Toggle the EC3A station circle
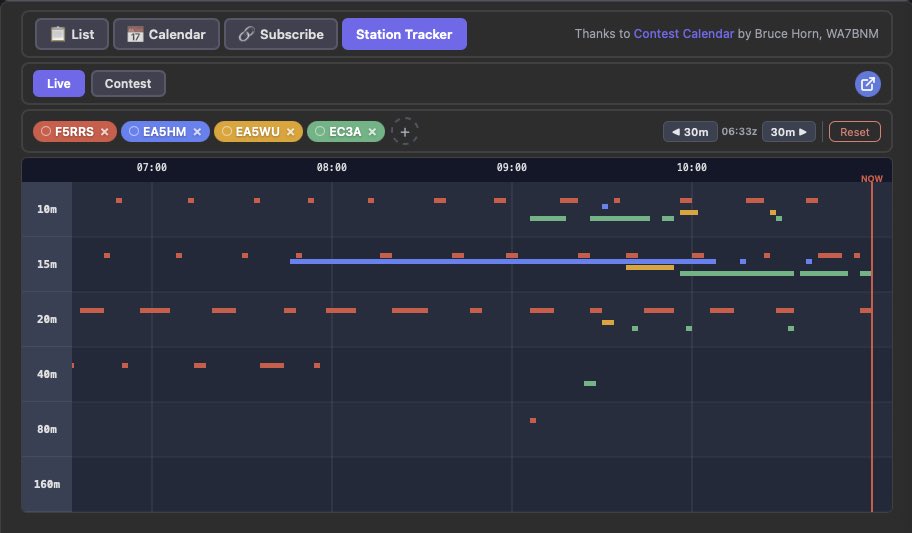 tap(320, 132)
